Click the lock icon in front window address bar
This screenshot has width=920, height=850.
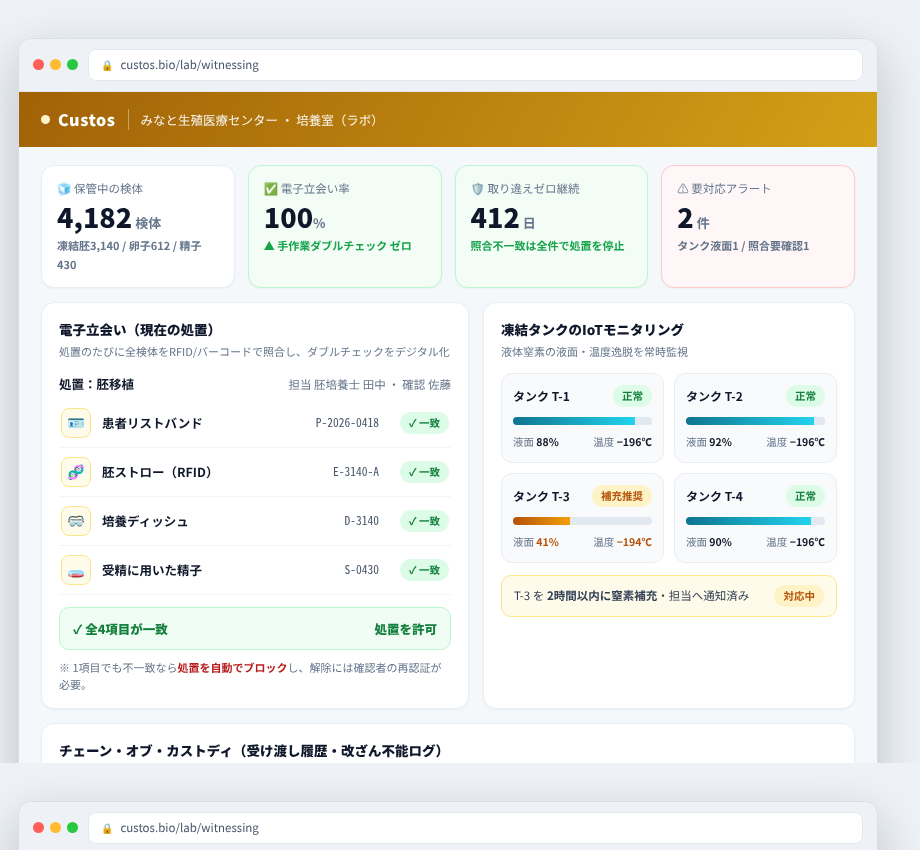click(x=107, y=66)
